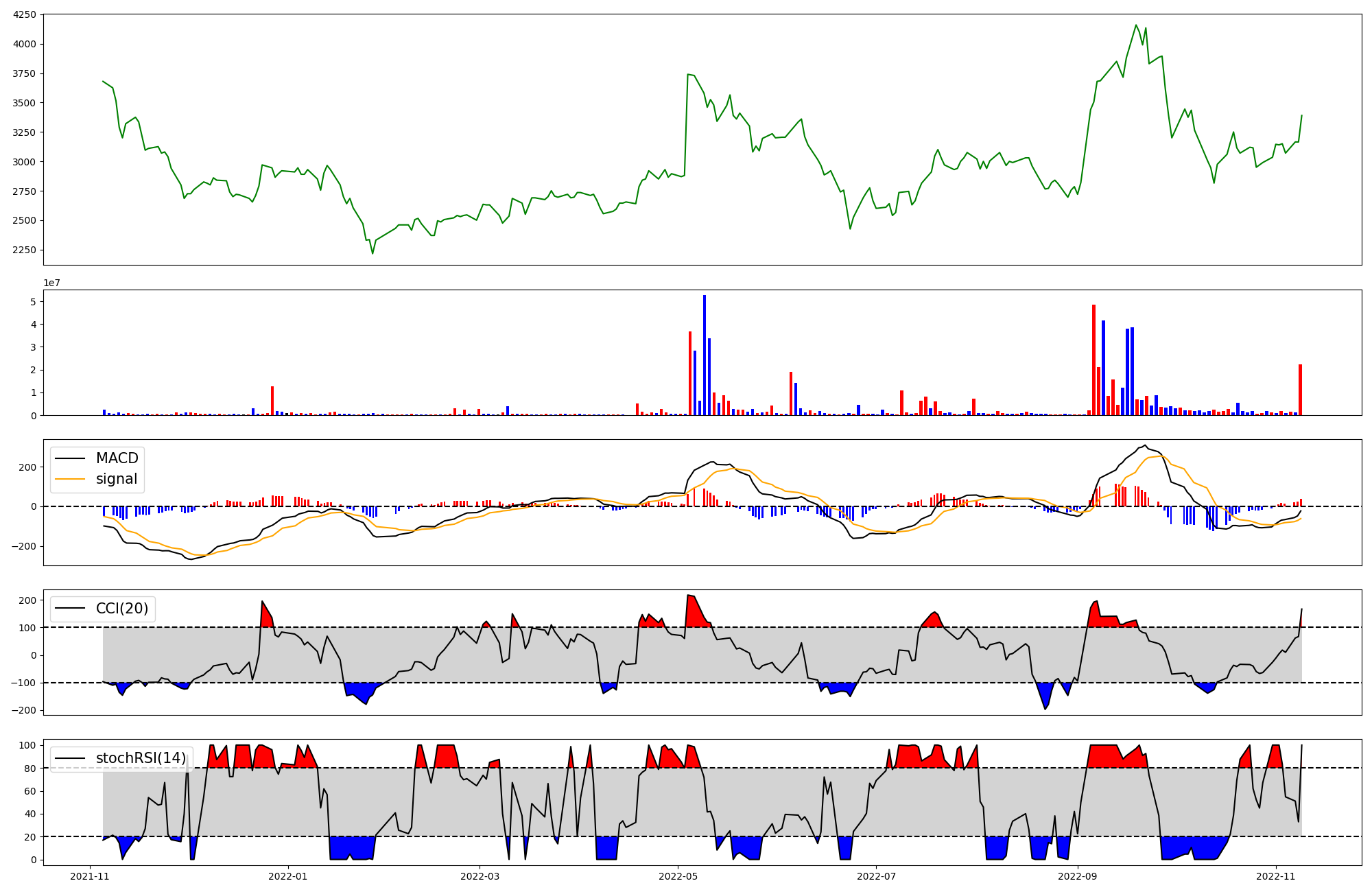Click the 2021-11 x-axis date label
This screenshot has width=1372, height=892.
91,876
